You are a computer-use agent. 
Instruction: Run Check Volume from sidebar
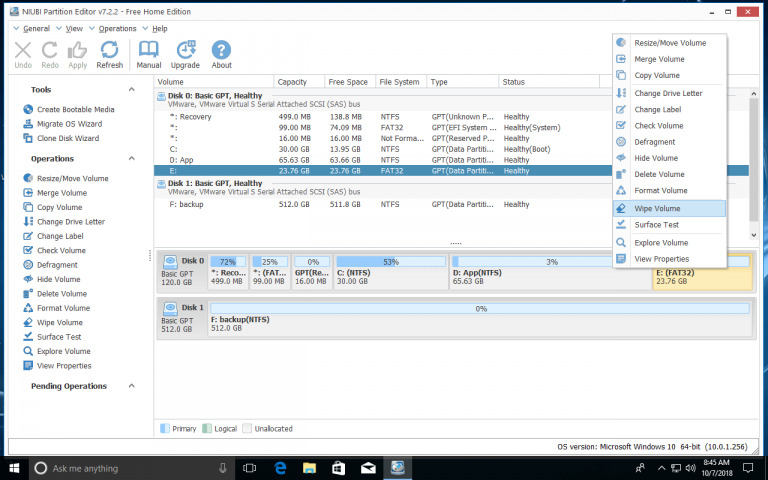[x=54, y=250]
